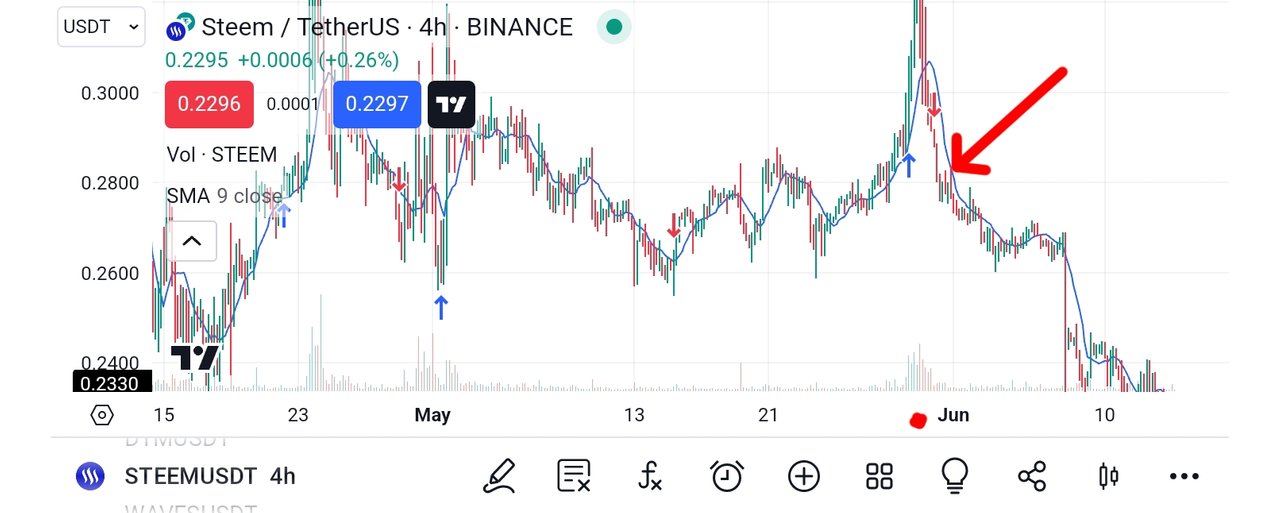
Task: Tap the alert clock icon
Action: click(x=727, y=476)
